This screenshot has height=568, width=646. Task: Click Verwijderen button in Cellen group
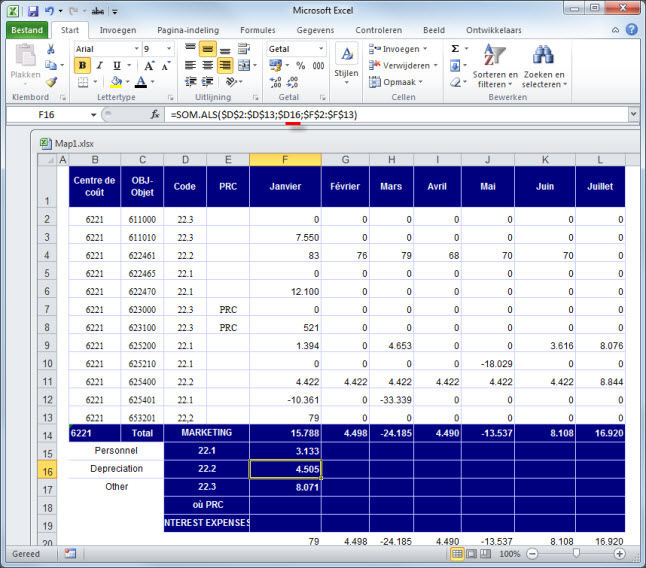click(403, 65)
